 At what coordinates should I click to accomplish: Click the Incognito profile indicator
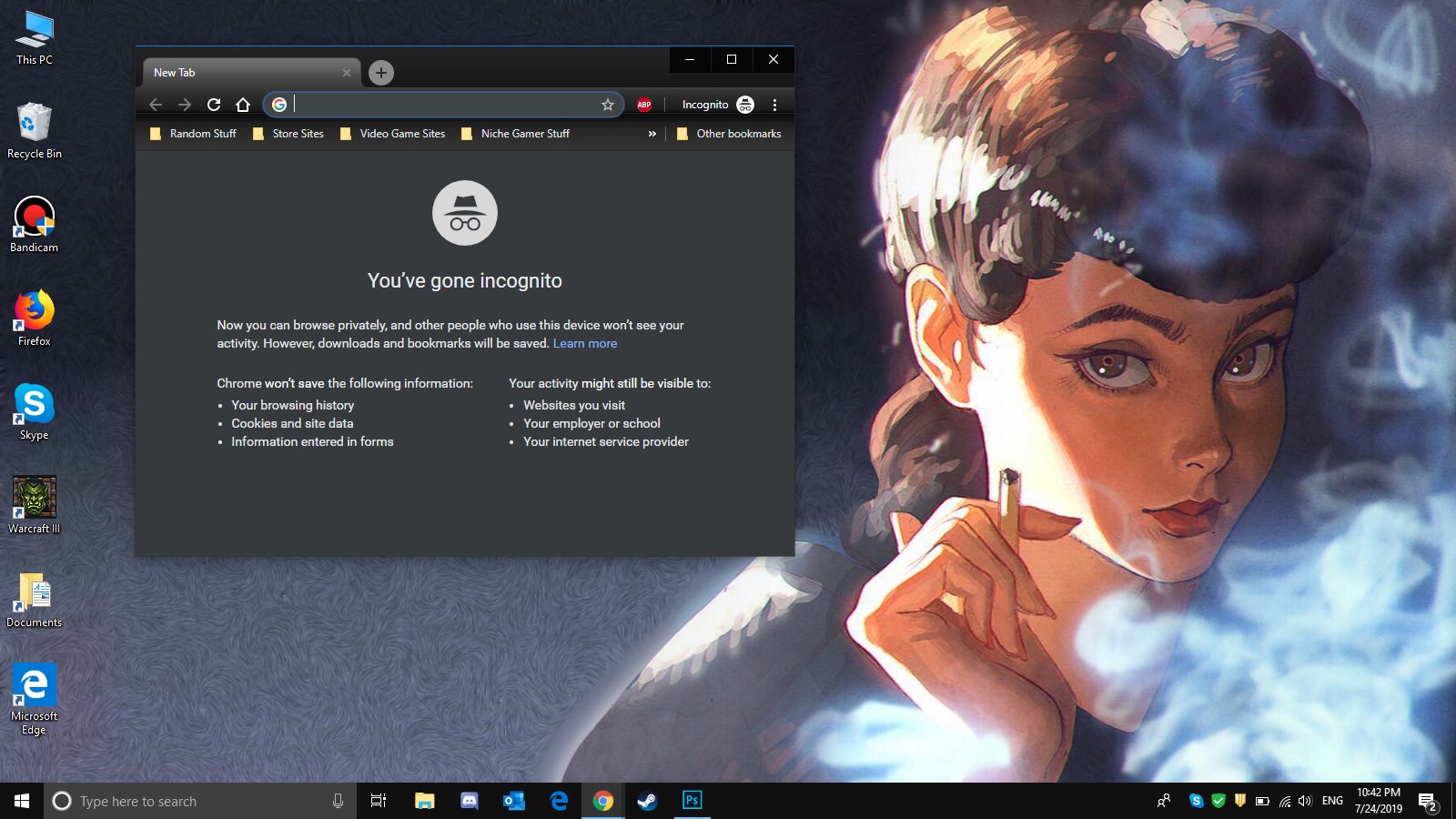718,105
